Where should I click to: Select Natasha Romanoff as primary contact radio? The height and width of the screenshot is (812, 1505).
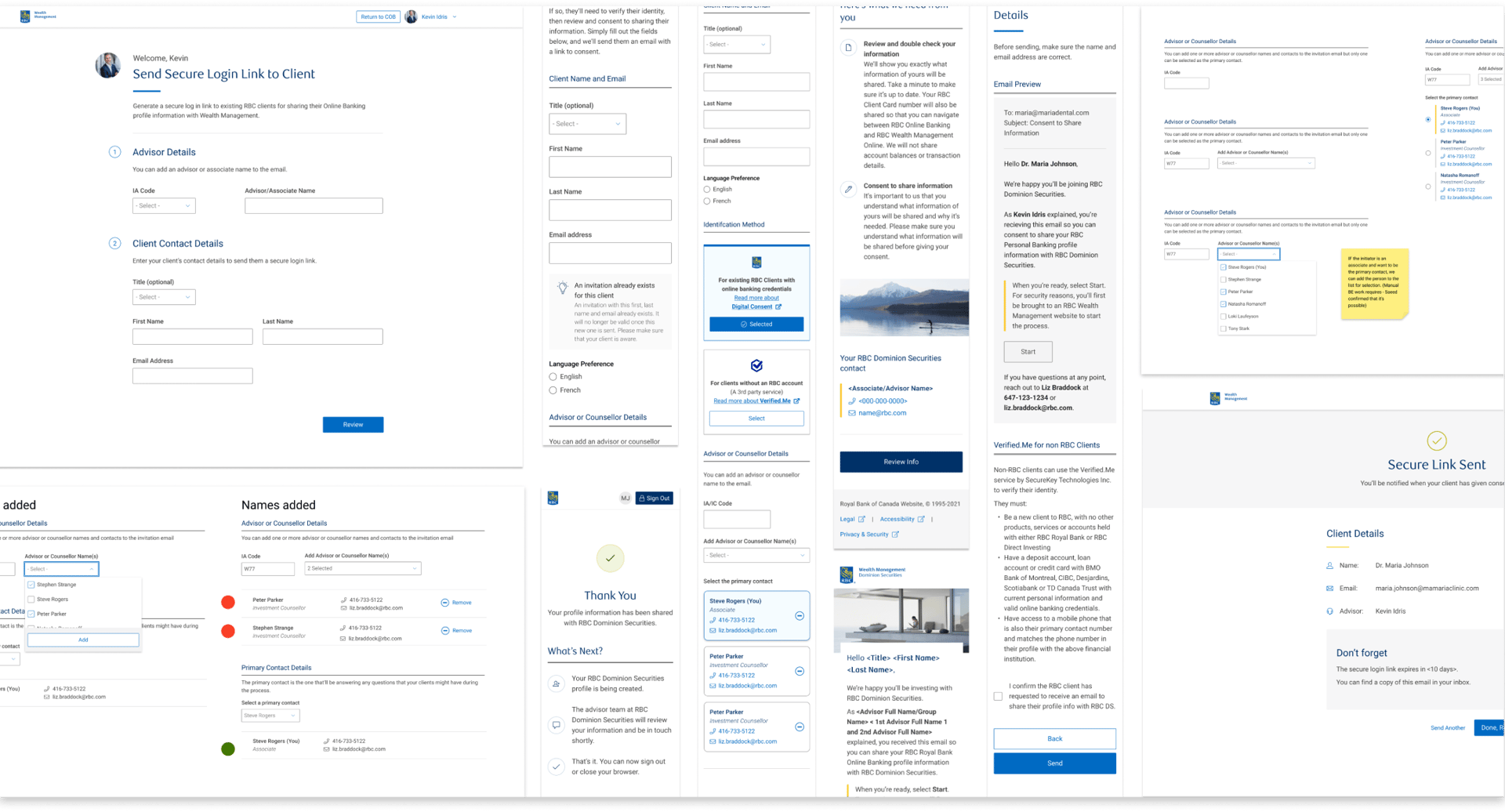point(1428,187)
